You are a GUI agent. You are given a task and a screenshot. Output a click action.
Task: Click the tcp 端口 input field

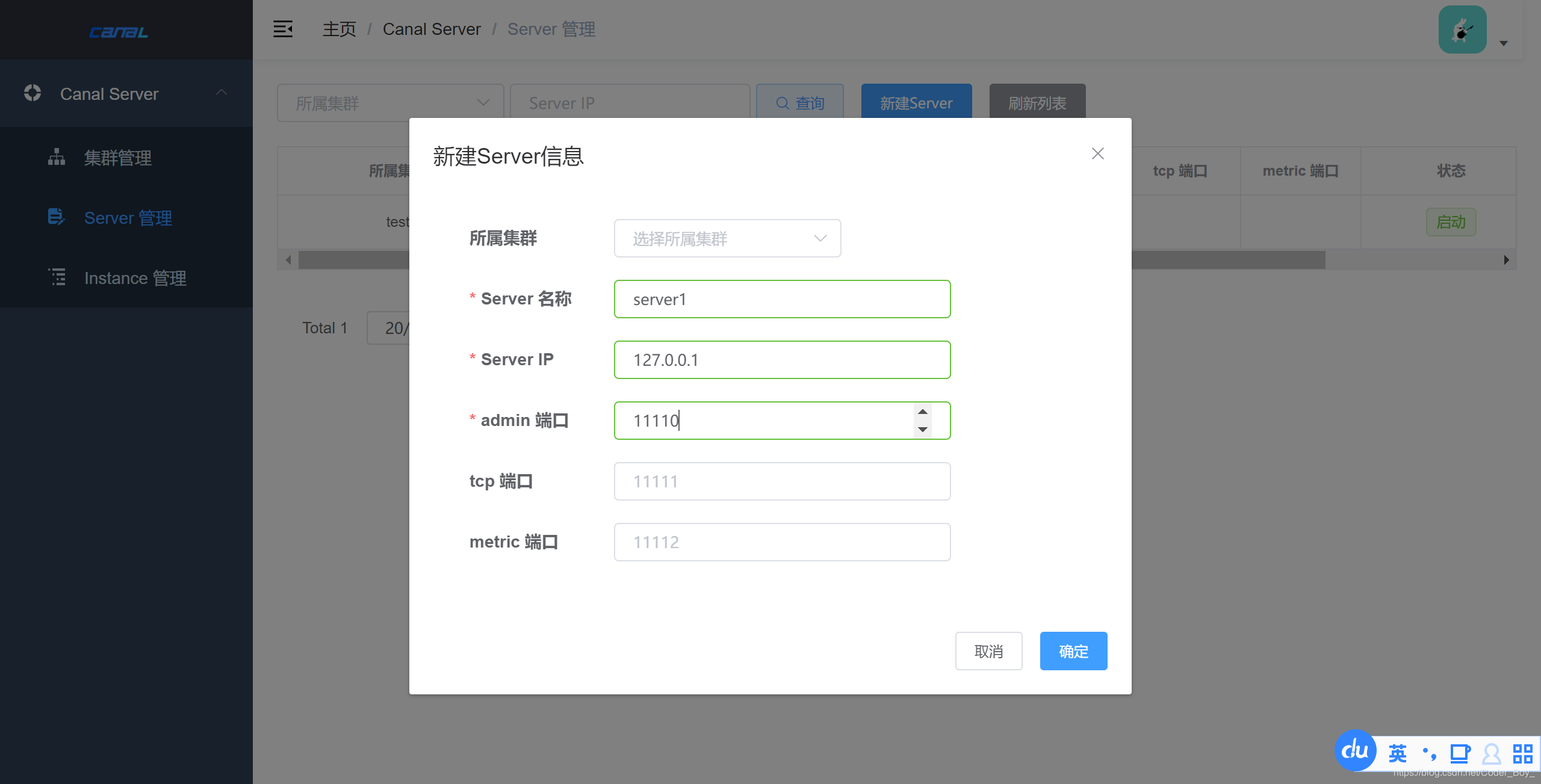[782, 481]
